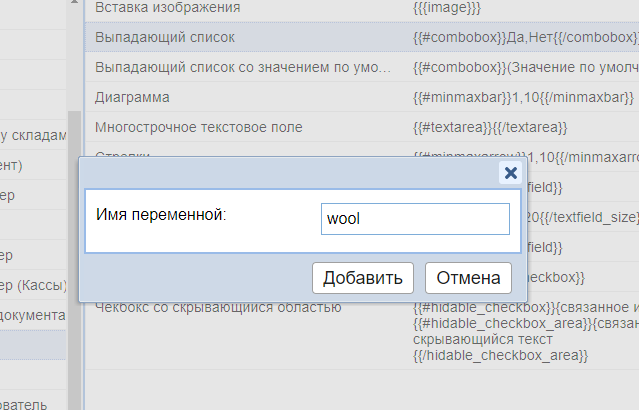639x410 pixels.
Task: Click the 'Имя переменной' text input field
Action: (x=415, y=219)
